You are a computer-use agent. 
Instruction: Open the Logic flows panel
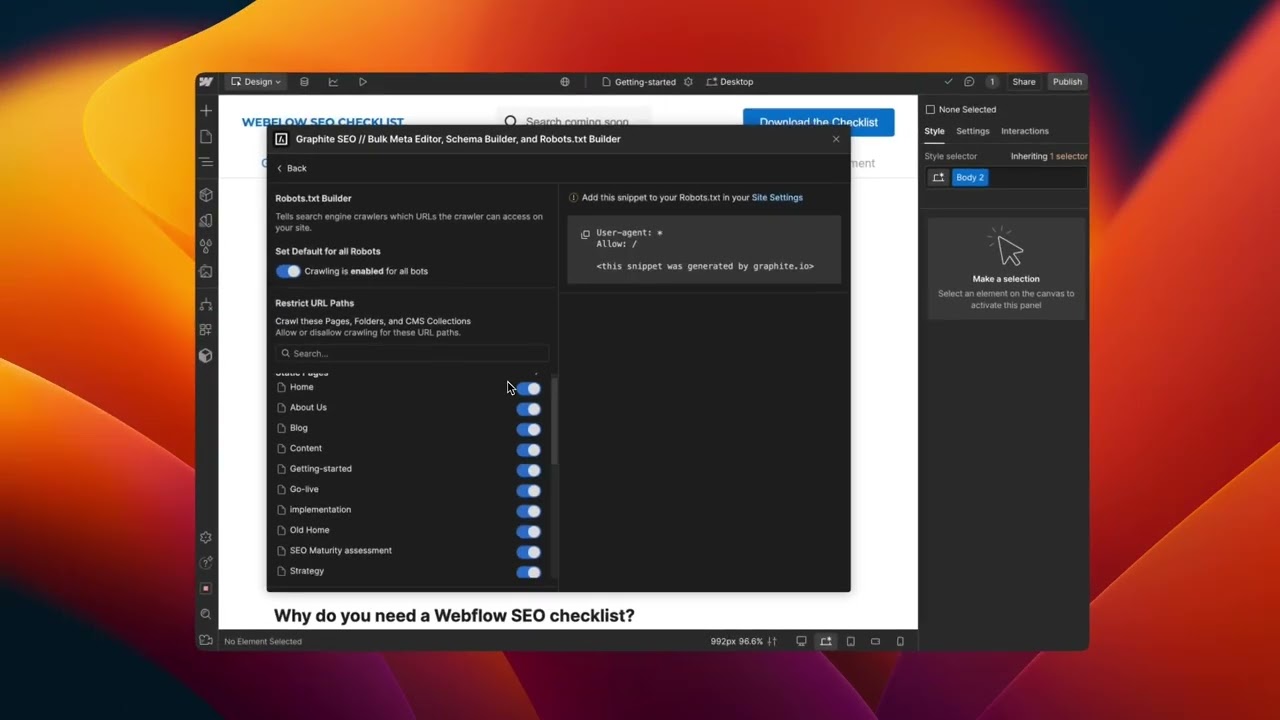[x=206, y=305]
